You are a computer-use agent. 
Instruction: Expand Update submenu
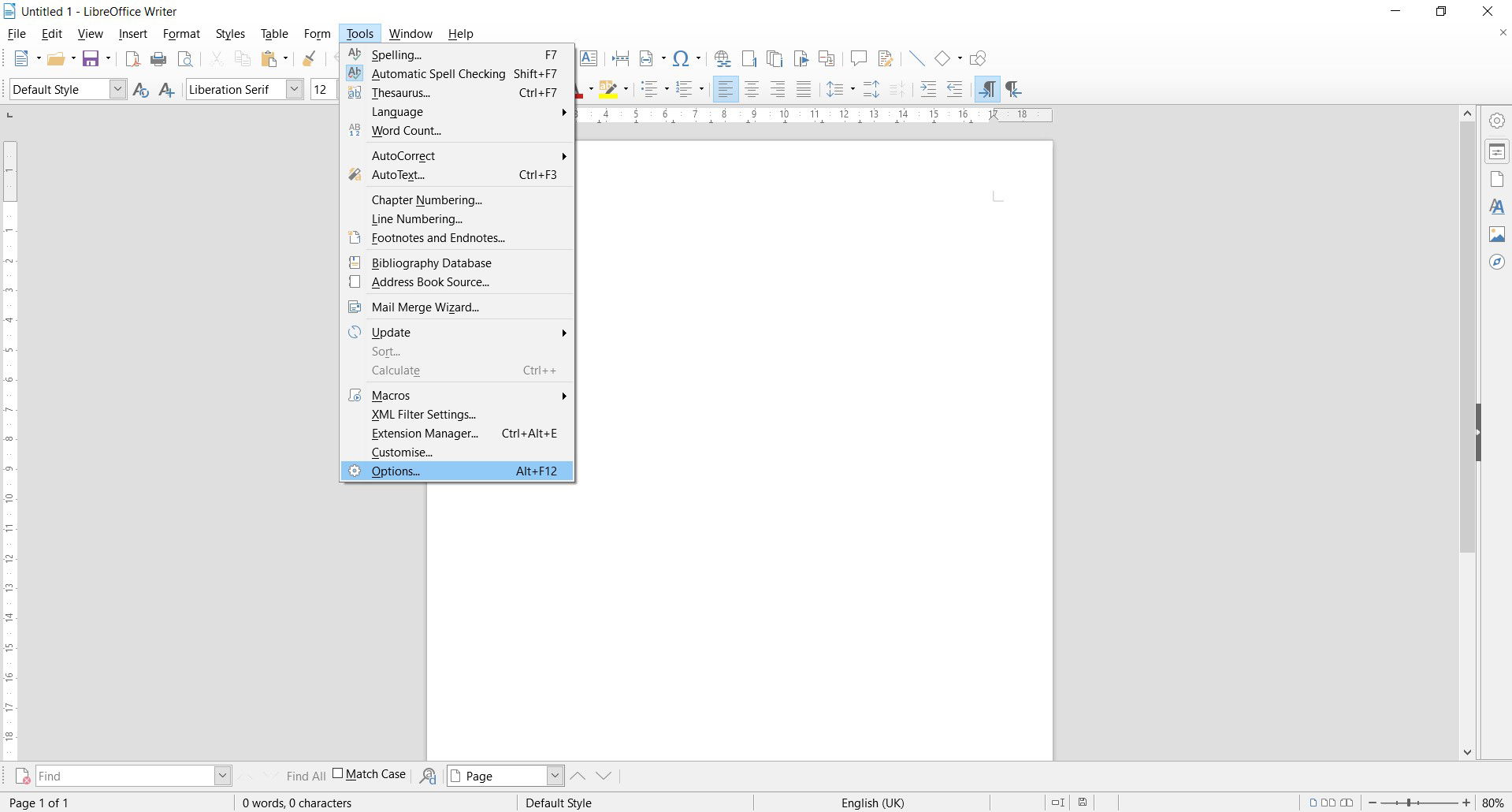[457, 333]
